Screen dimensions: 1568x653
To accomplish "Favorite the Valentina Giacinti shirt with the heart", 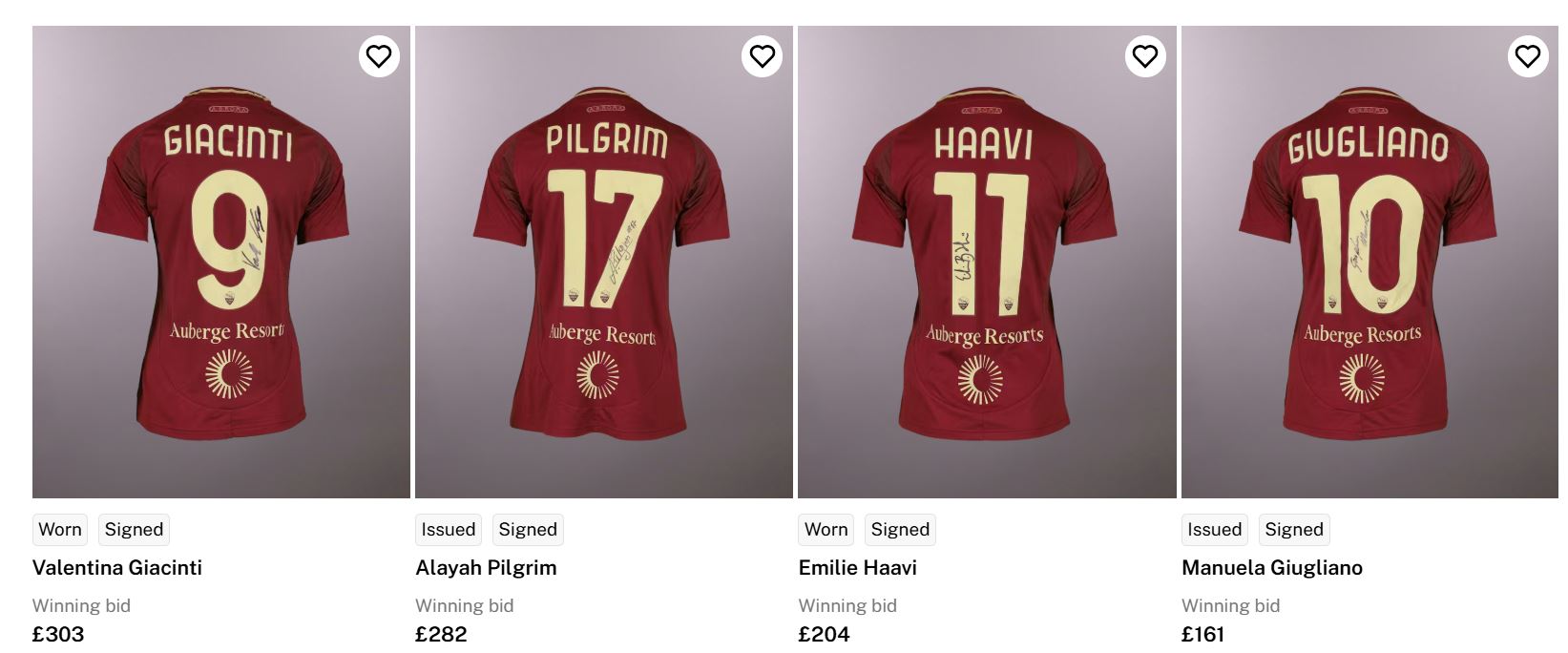I will click(379, 56).
